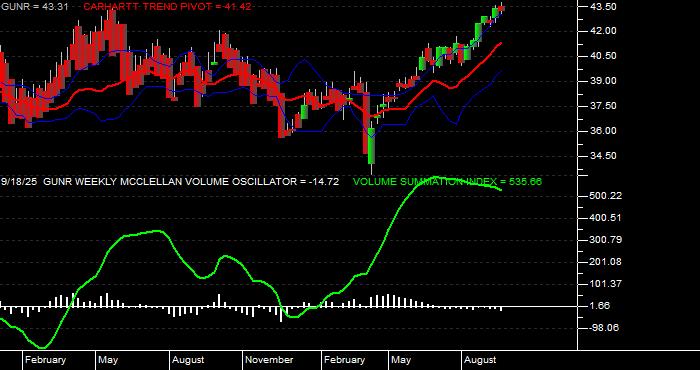Screen dimensions: 700x370
Task: Click the 500.22 indicator axis value
Action: pyautogui.click(x=606, y=196)
